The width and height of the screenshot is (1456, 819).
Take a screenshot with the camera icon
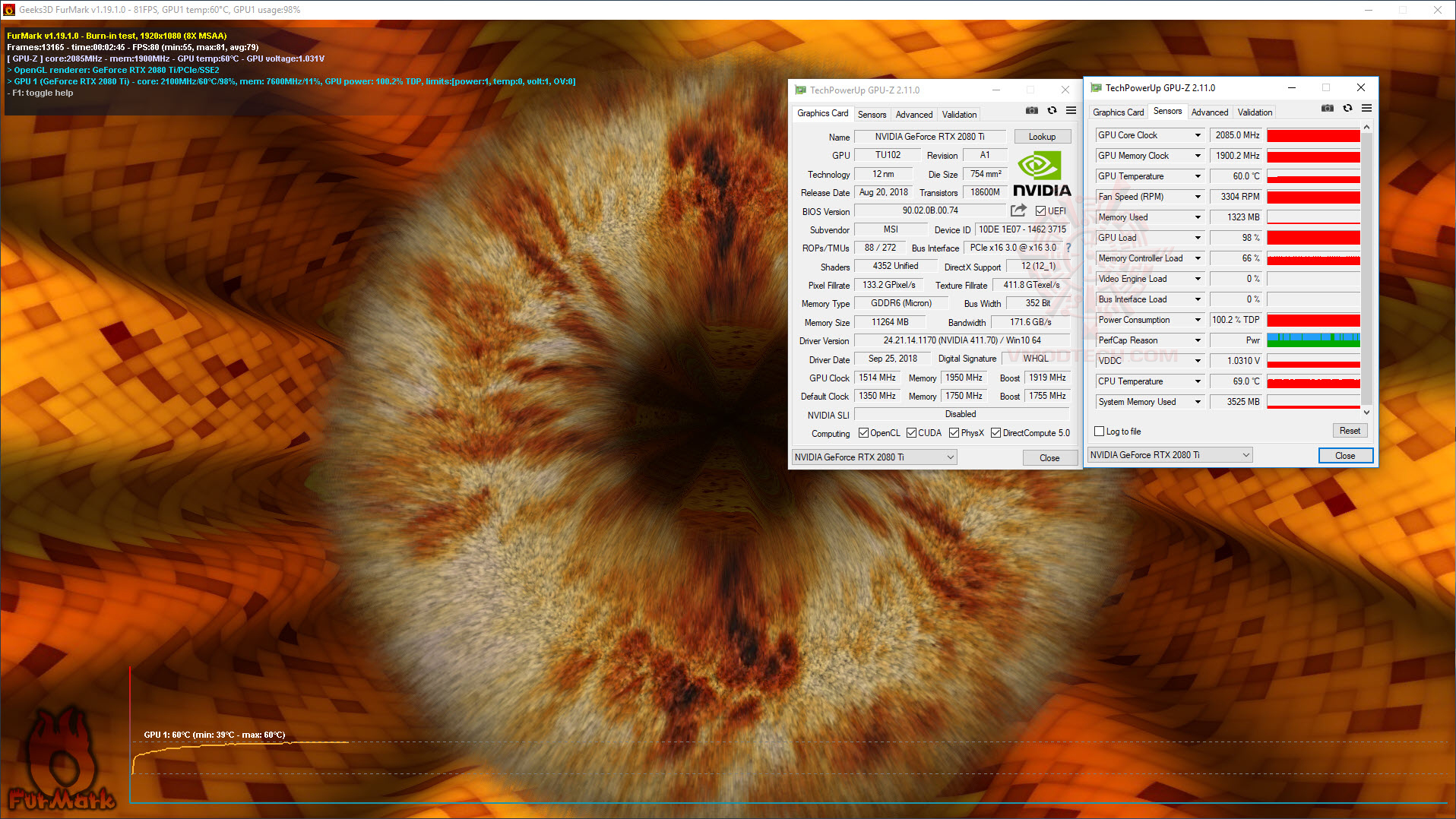point(1031,110)
